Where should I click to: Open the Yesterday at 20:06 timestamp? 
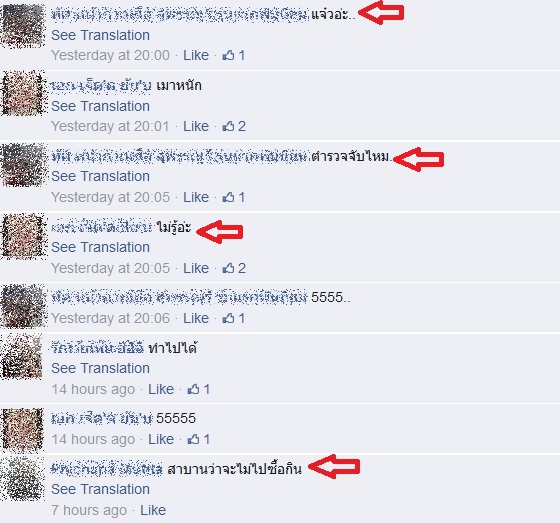click(x=110, y=318)
